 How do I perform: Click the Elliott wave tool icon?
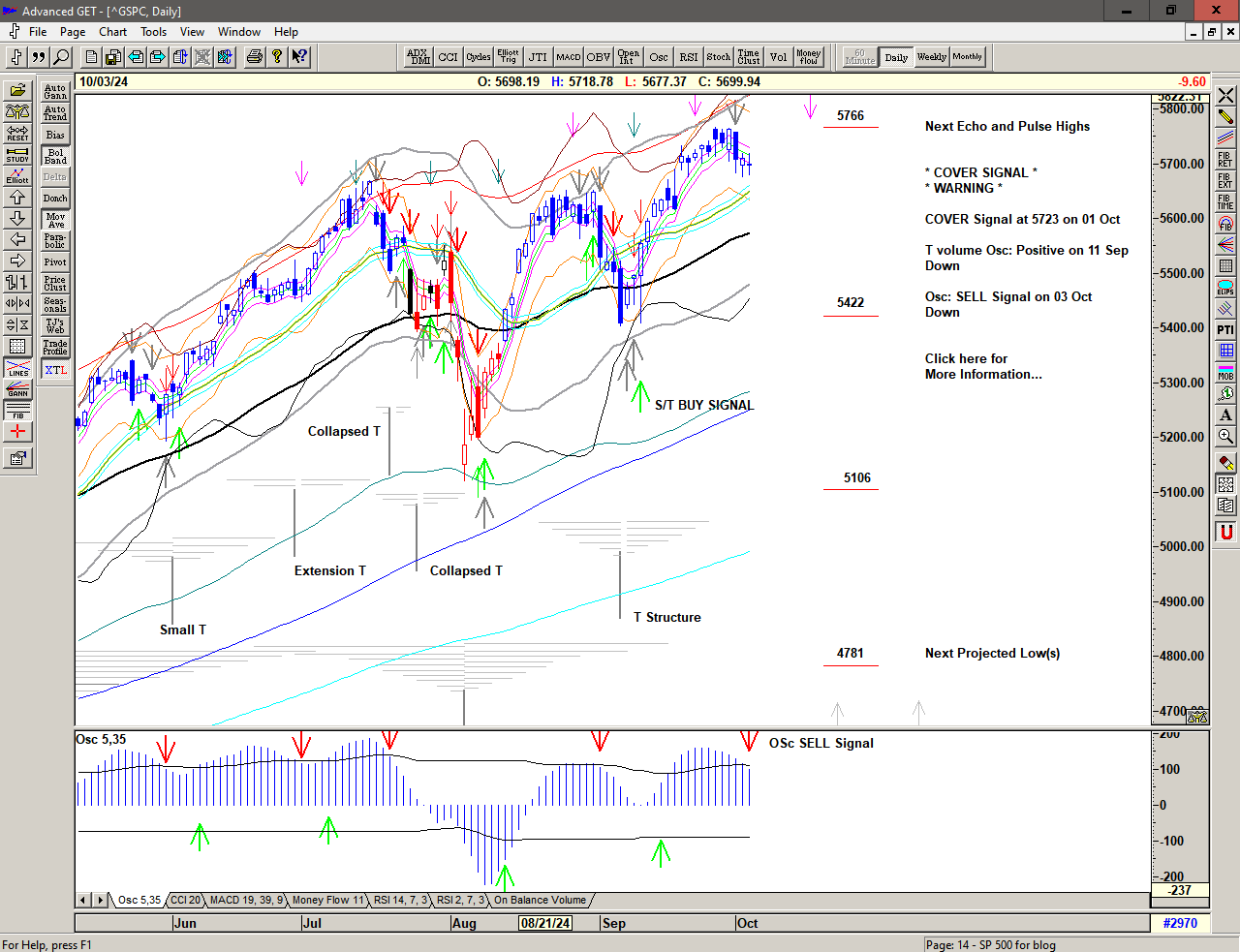click(17, 175)
